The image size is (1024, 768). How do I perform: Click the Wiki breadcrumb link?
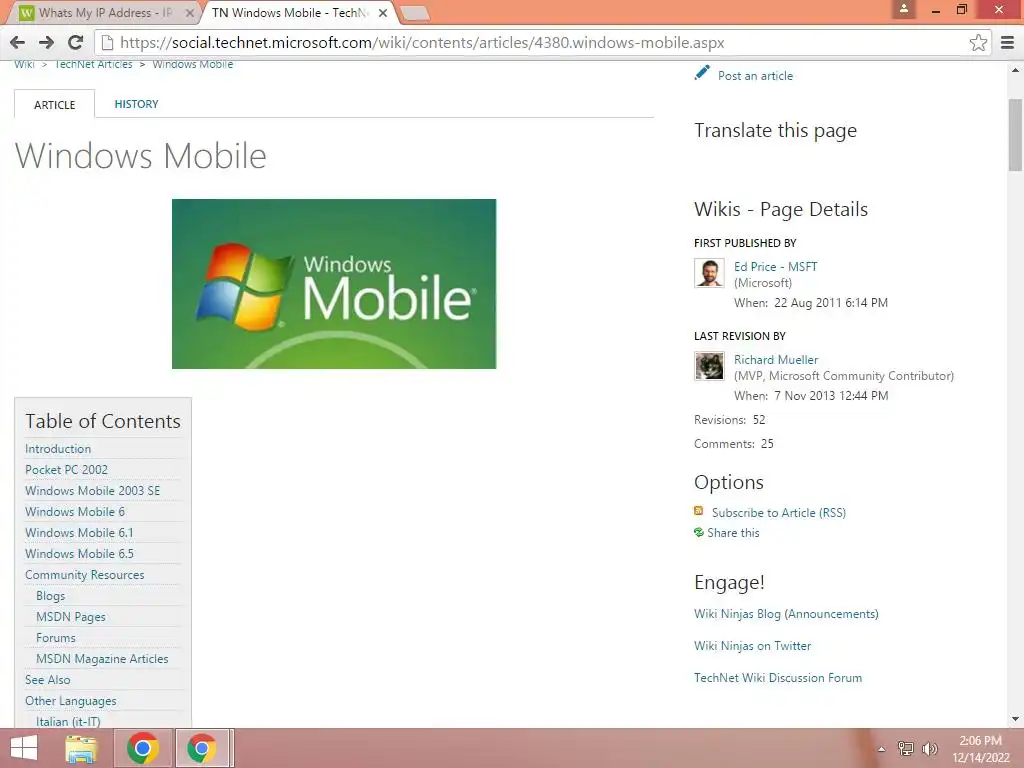tap(24, 64)
